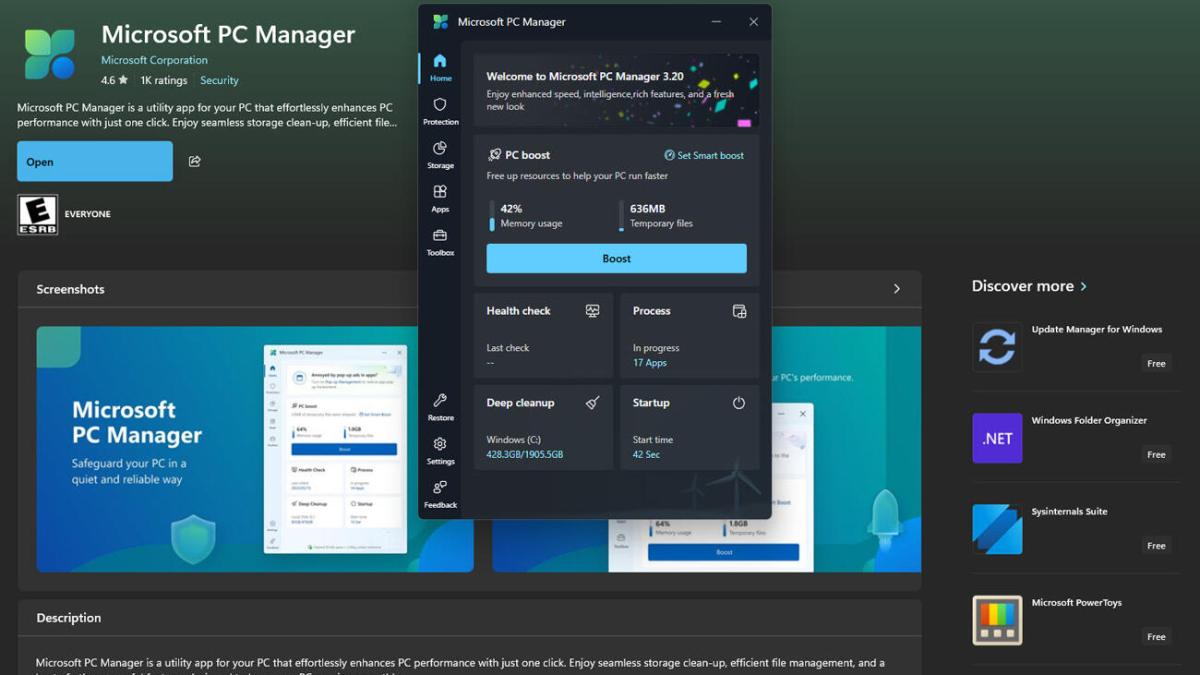Click the Windows Folder Organizer .NET icon
The height and width of the screenshot is (675, 1200).
click(997, 438)
